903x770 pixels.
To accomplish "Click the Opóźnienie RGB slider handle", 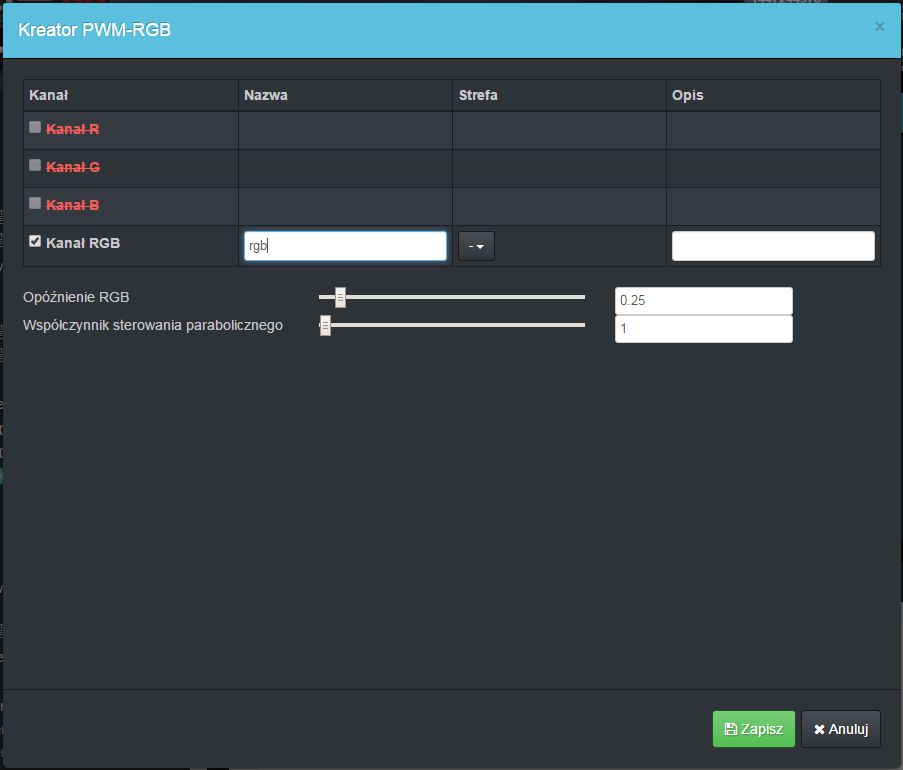I will 340,297.
